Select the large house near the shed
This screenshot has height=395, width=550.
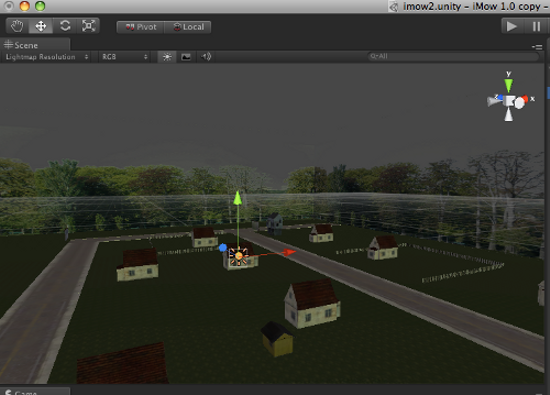click(x=312, y=304)
